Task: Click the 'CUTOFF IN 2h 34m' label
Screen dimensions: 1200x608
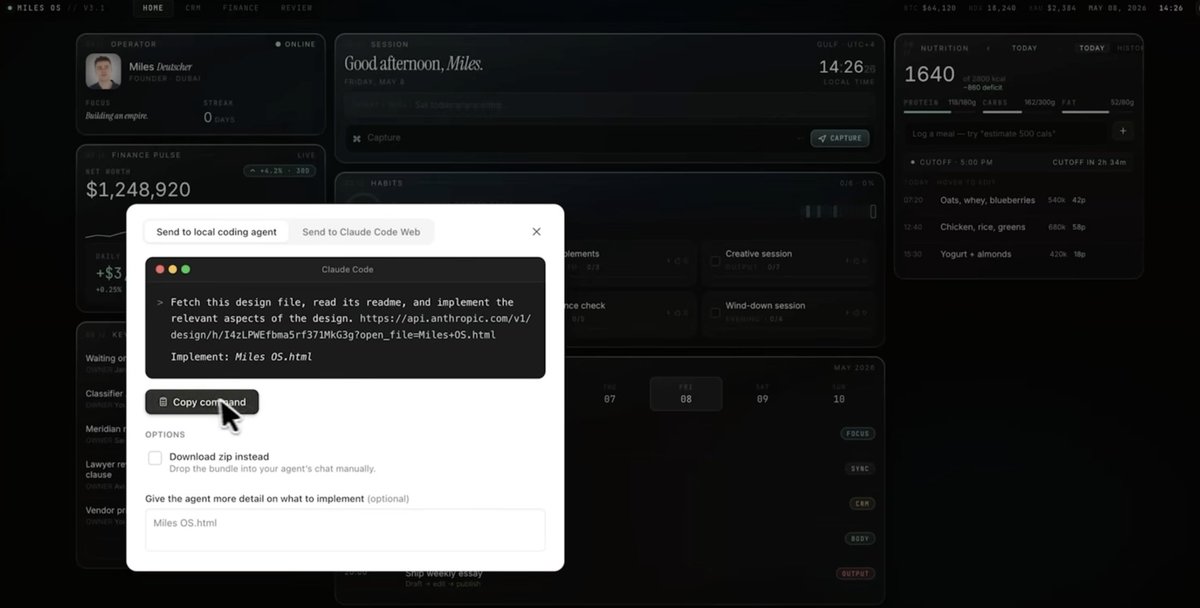Action: (x=1089, y=162)
